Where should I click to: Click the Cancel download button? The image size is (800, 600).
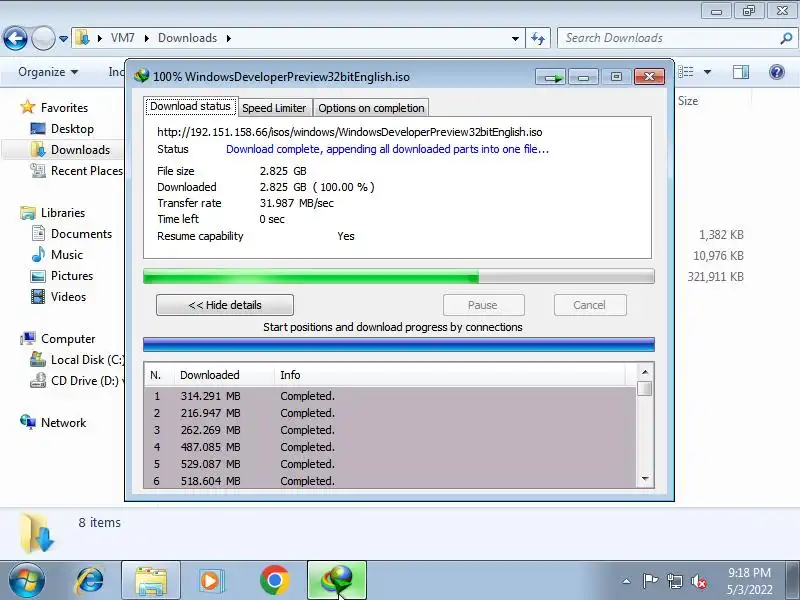[590, 305]
